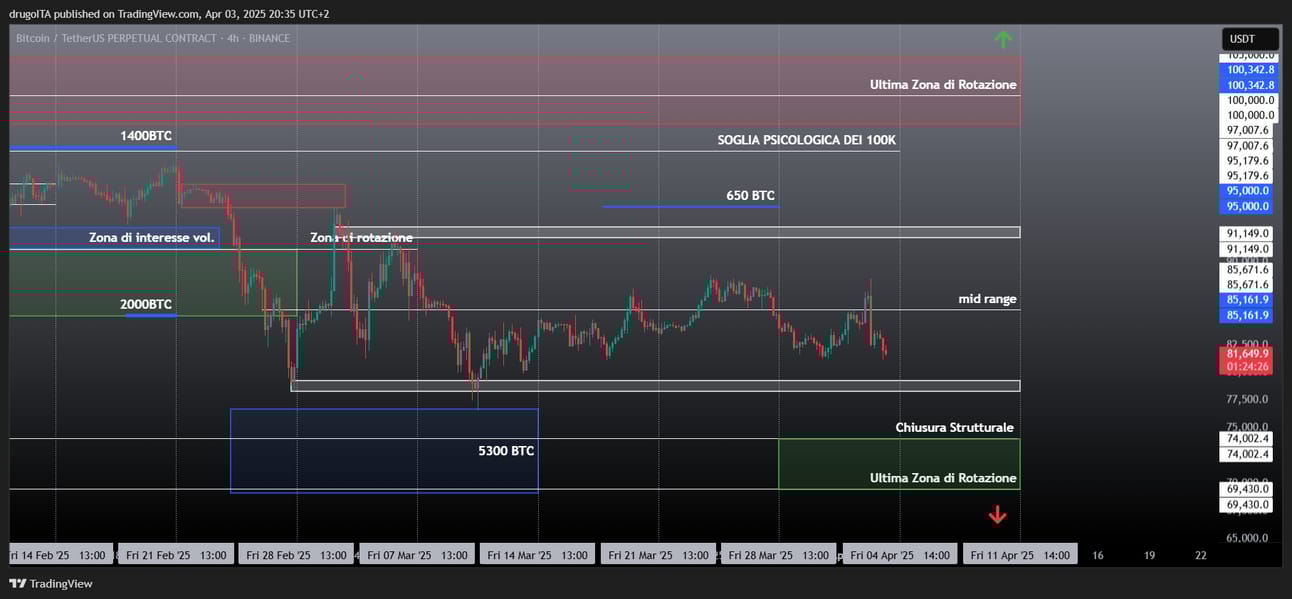
Task: Select the Fri 11 Apr '25 14:00 time marker
Action: coord(1020,555)
